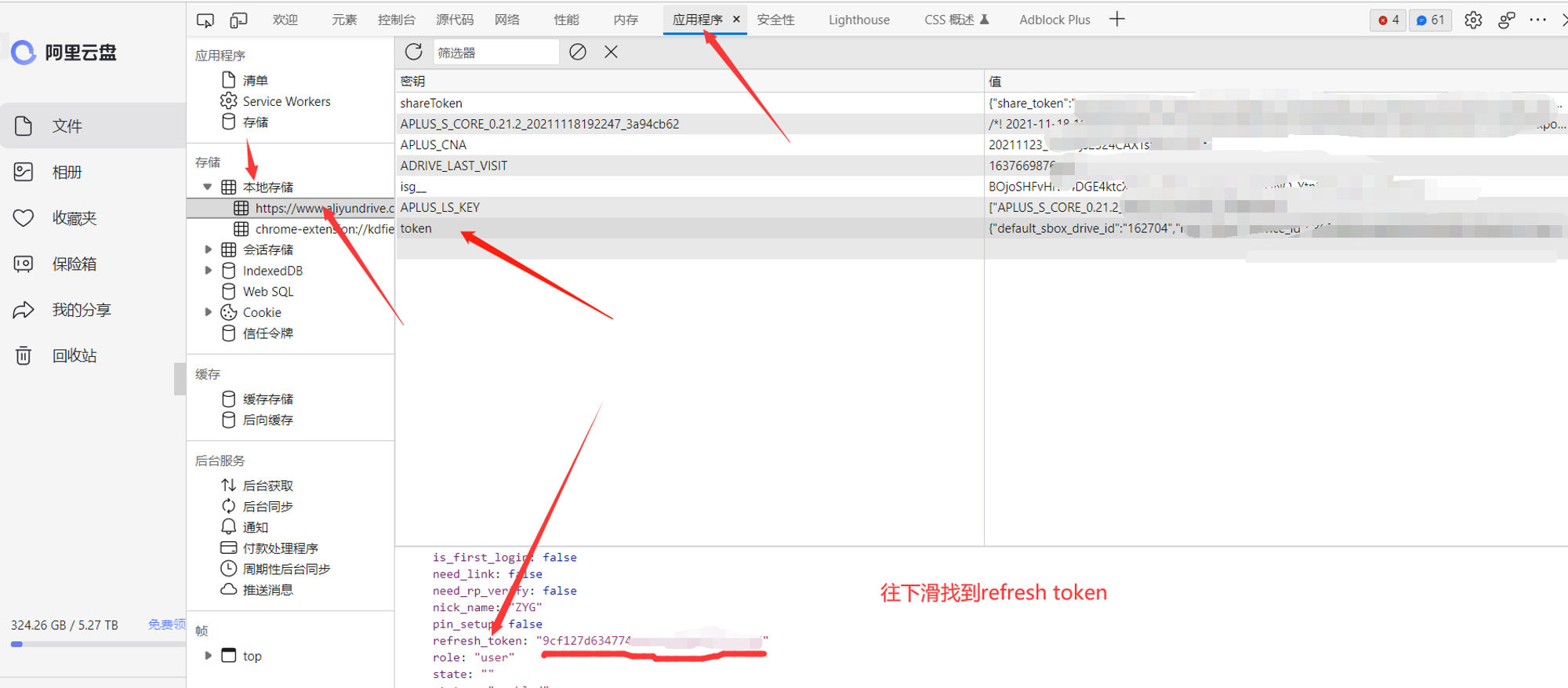Collapse the 本地存储 tree node
1568x688 pixels.
tap(208, 187)
